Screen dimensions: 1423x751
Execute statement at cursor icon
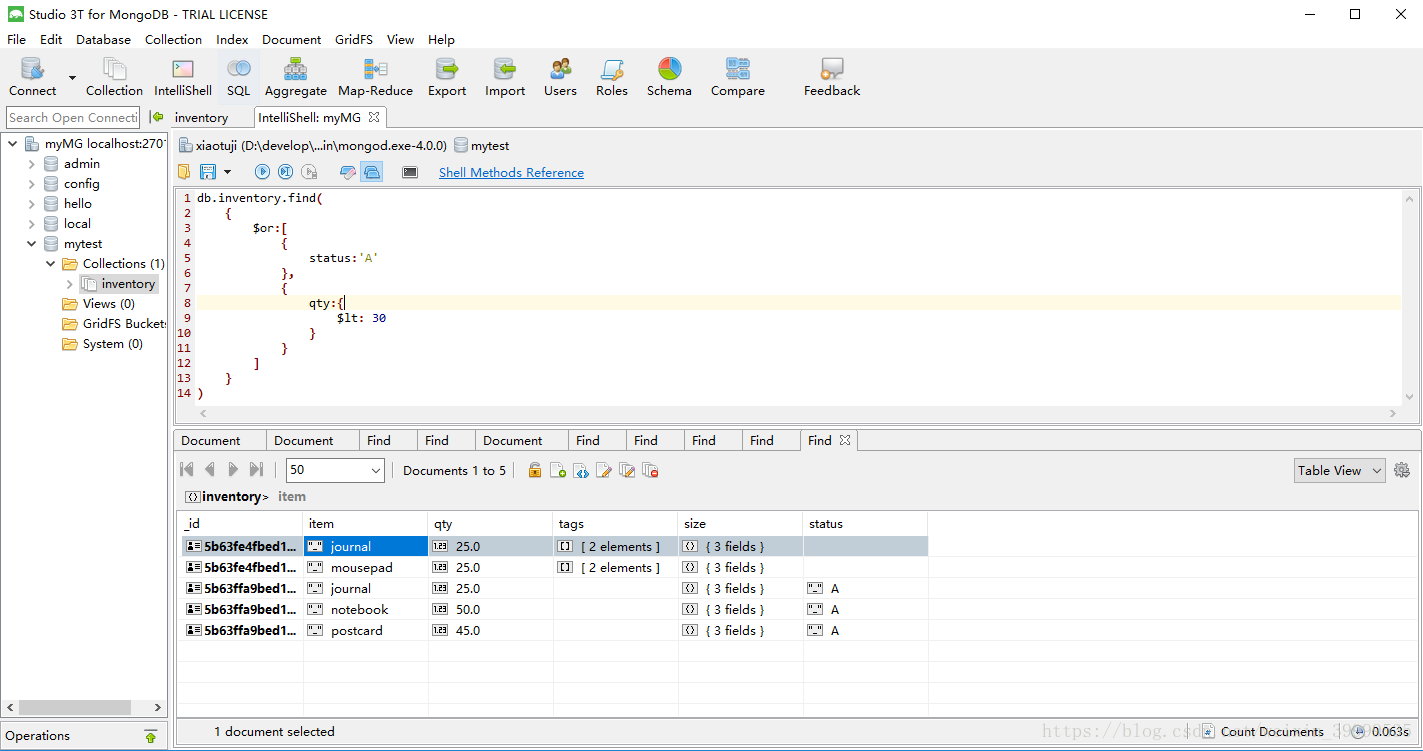click(x=285, y=172)
